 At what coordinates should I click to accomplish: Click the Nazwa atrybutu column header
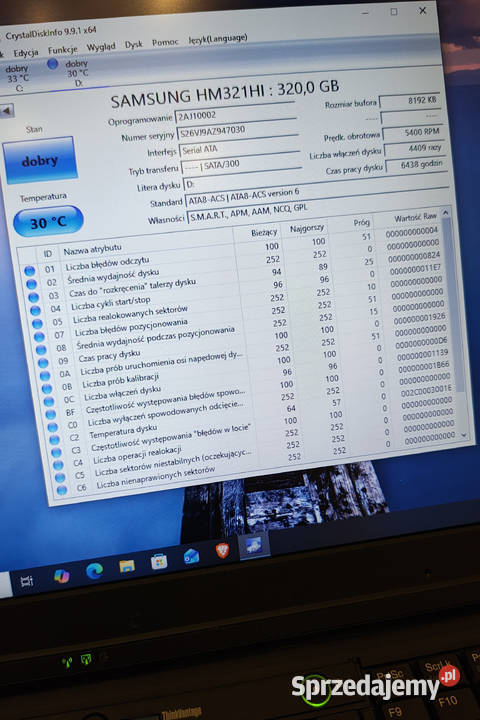[x=92, y=249]
